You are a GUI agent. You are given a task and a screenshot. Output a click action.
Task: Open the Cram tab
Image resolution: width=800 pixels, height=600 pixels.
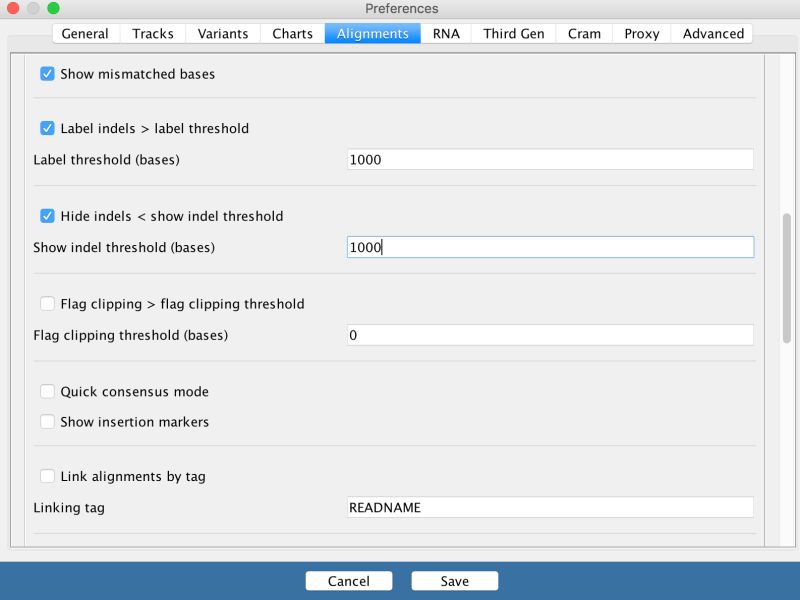582,33
